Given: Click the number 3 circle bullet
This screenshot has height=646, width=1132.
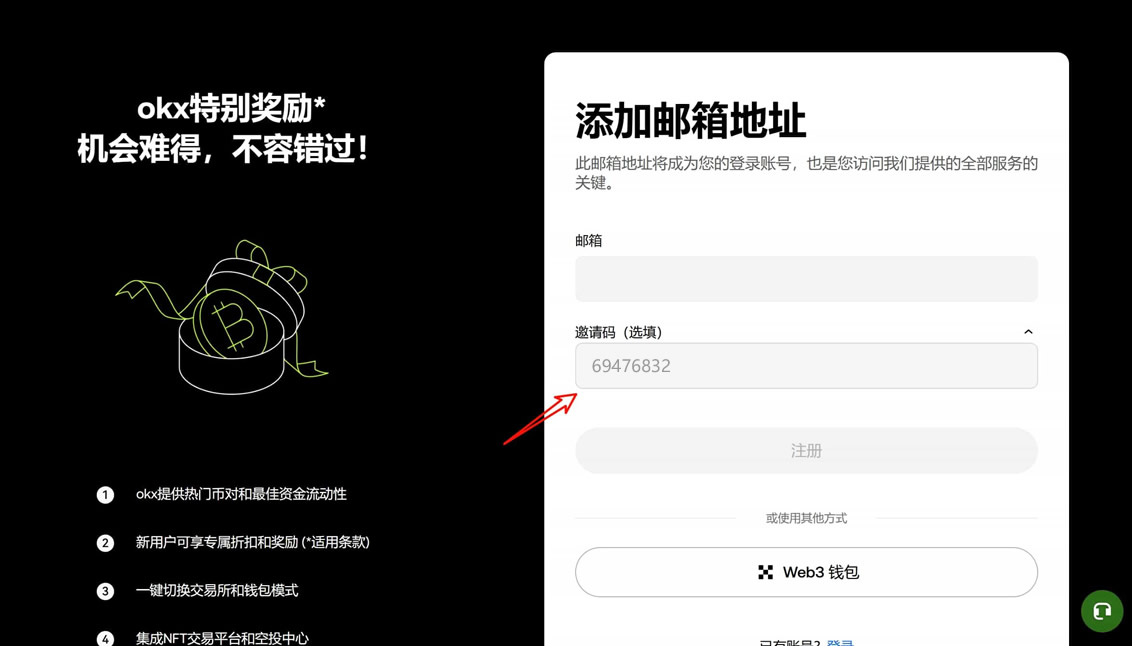Looking at the screenshot, I should pos(105,591).
